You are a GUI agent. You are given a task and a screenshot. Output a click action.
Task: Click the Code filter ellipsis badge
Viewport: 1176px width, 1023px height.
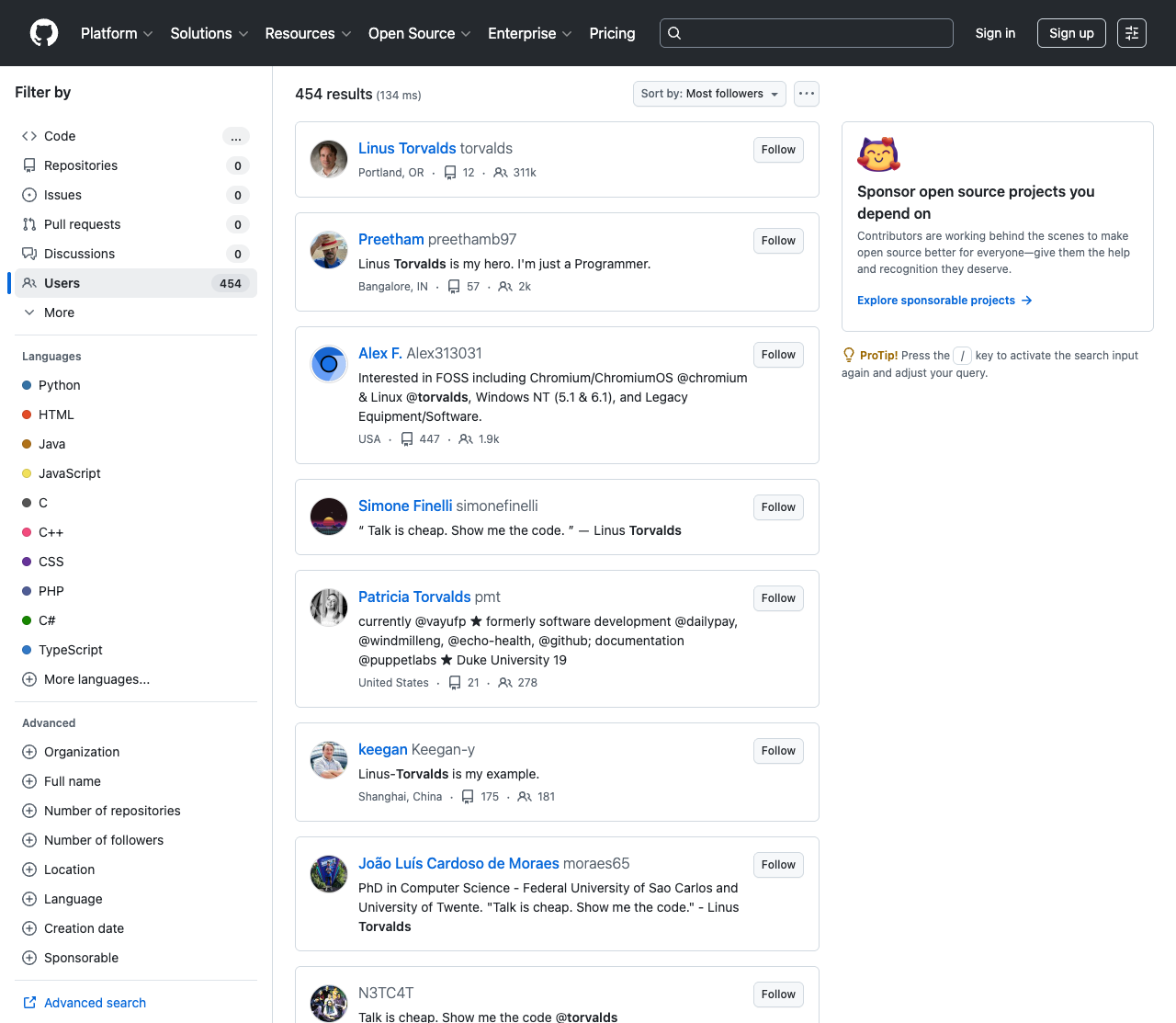236,136
